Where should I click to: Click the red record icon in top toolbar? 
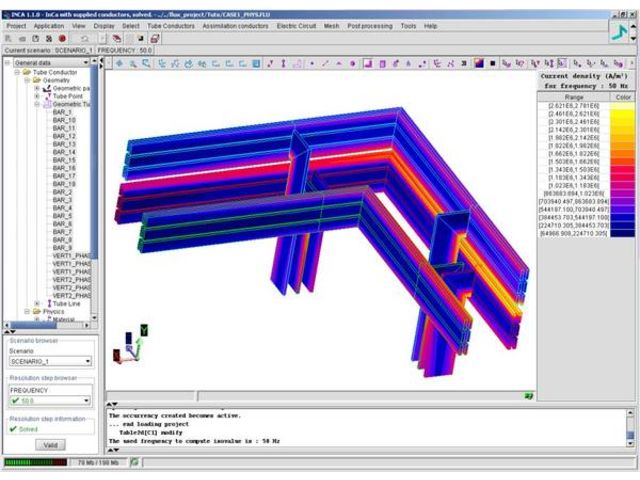[x=63, y=38]
